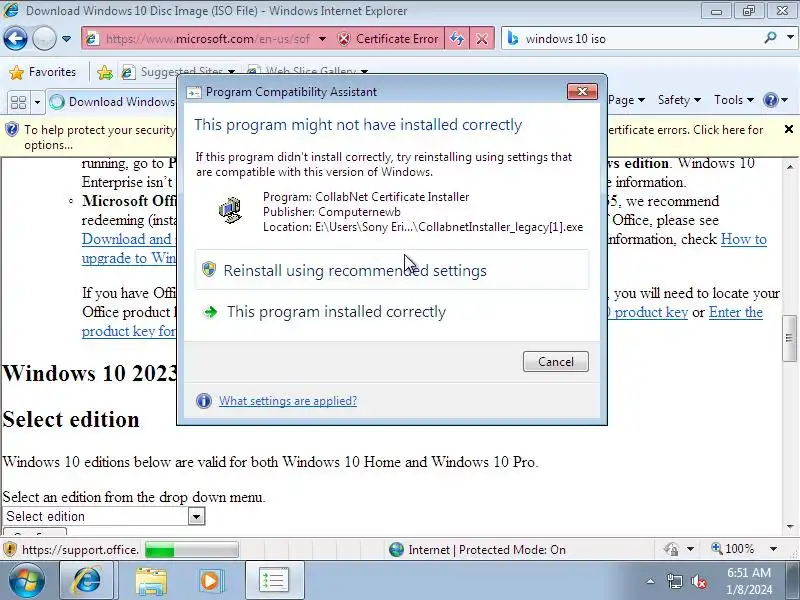Close the Program Compatibility Assistant dialog
Screen dimensions: 800x600
pos(582,91)
